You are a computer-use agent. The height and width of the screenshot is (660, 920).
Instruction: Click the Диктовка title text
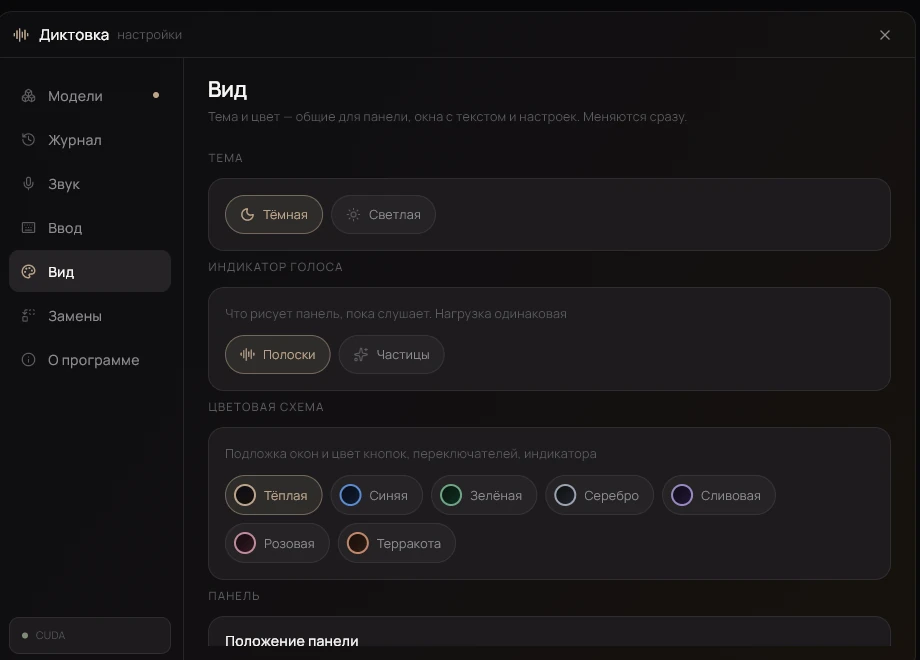(x=74, y=35)
